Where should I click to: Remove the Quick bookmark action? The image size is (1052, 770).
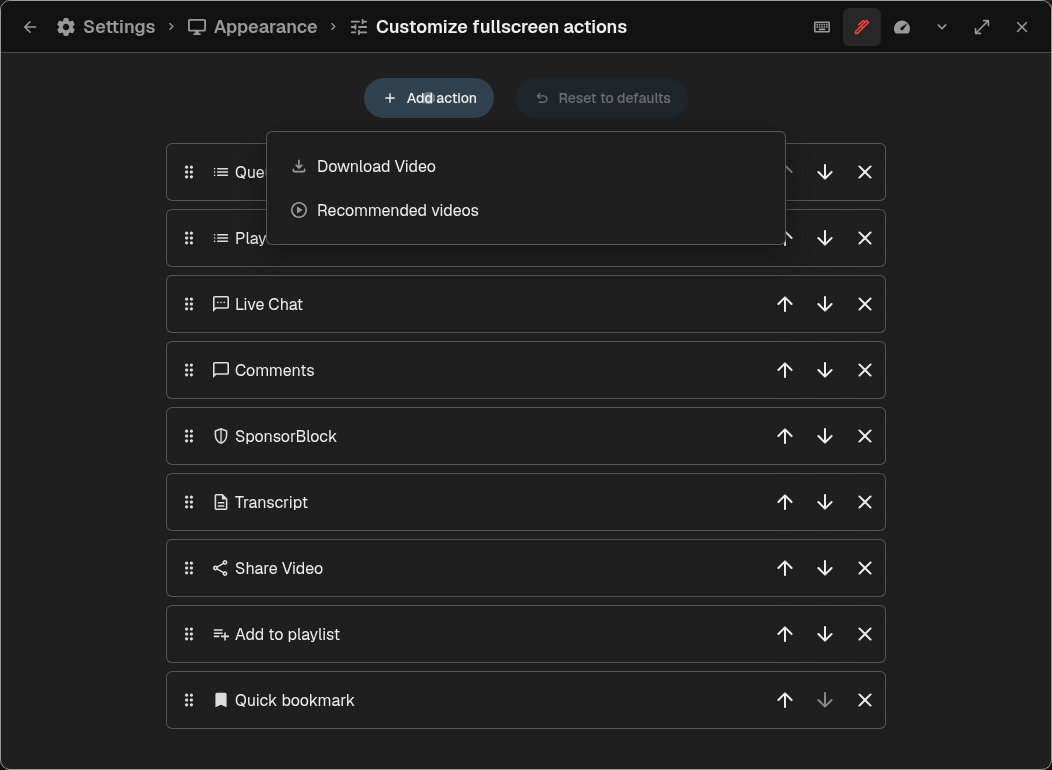[x=865, y=700]
